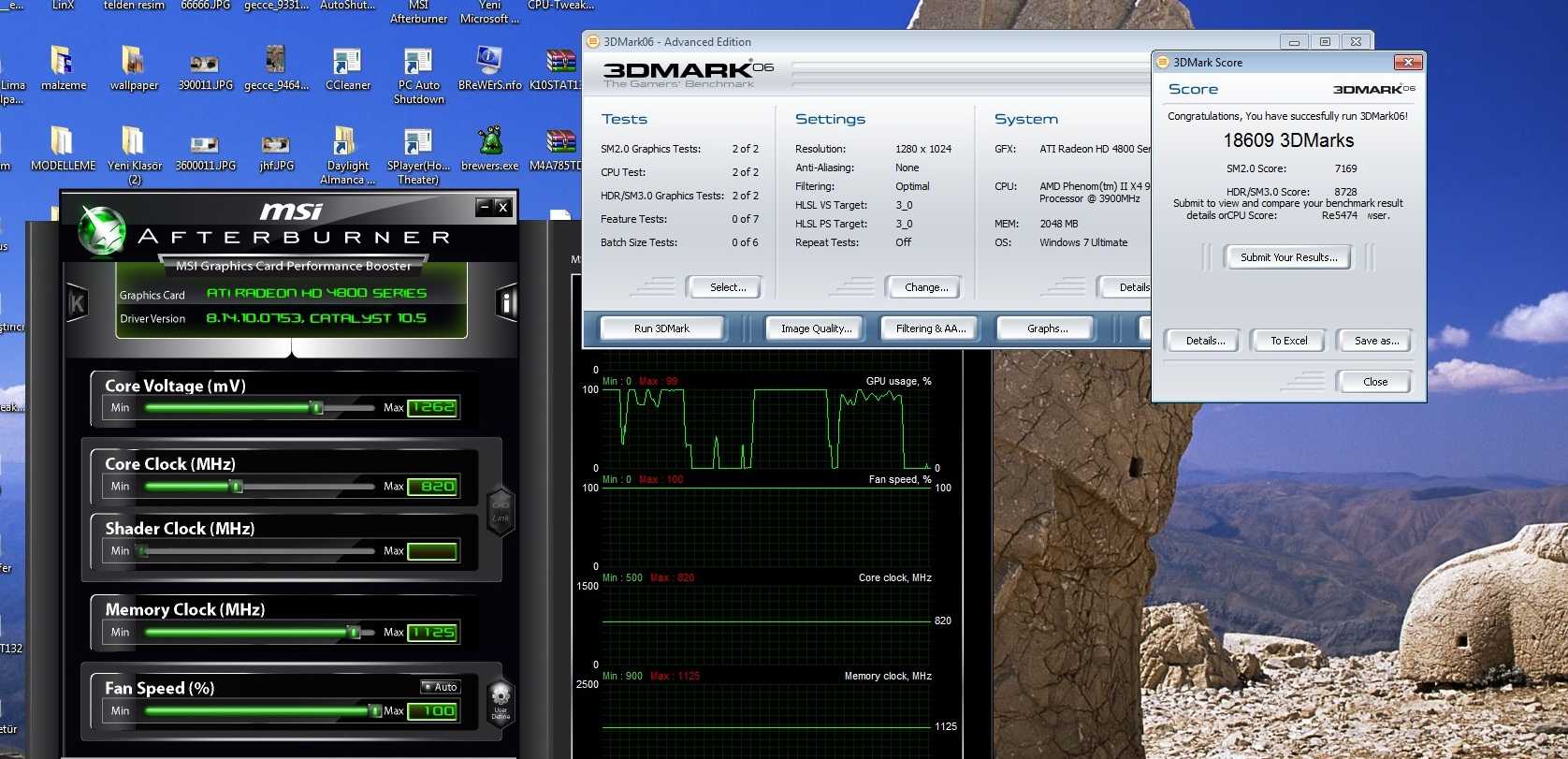Toggle the core/shader clock Link button
Viewport: 1568px width, 759px height.
pyautogui.click(x=501, y=510)
